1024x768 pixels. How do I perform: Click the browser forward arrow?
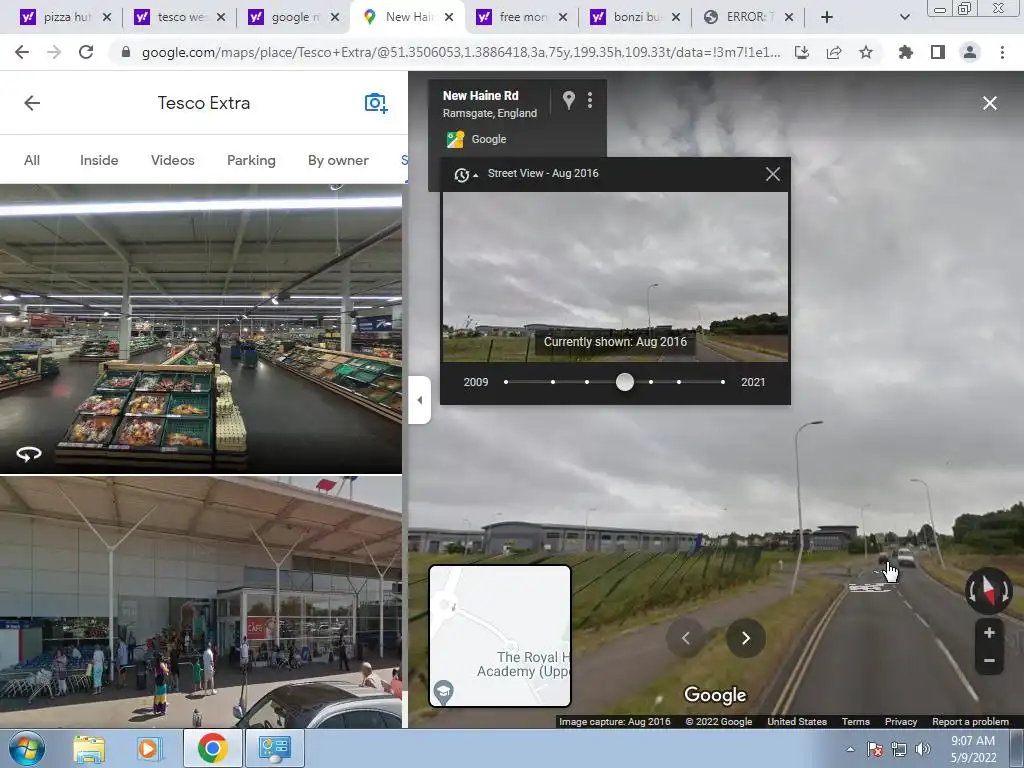[x=54, y=52]
